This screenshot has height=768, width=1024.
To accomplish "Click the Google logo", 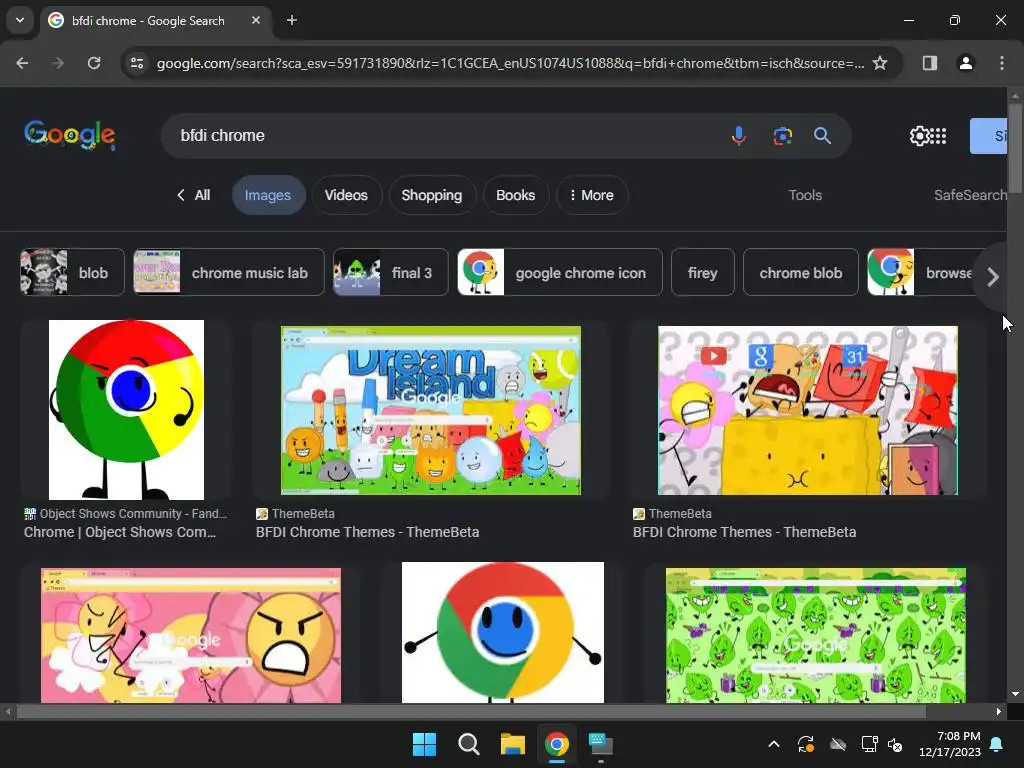I will pyautogui.click(x=70, y=135).
